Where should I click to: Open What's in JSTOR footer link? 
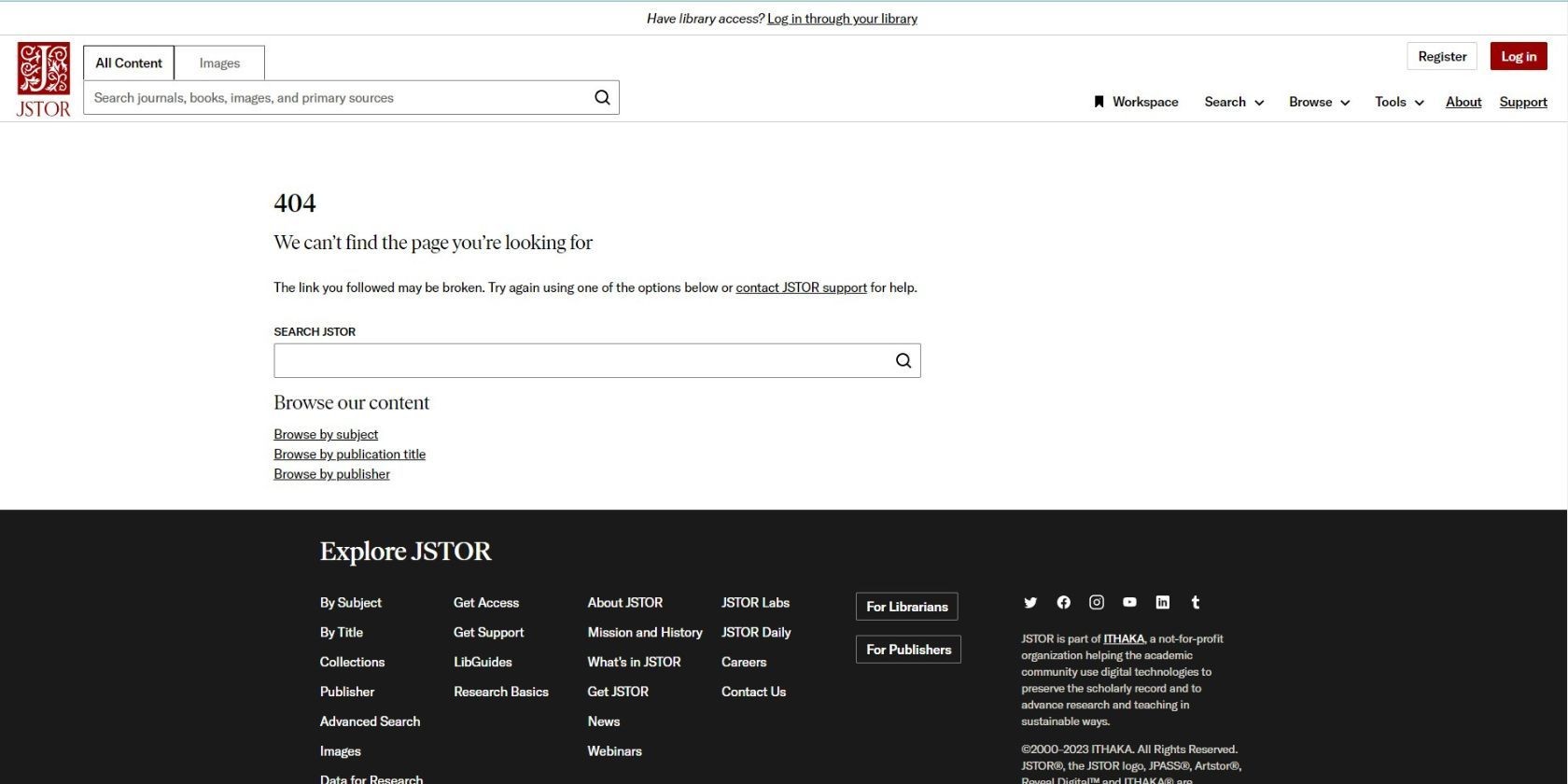634,662
